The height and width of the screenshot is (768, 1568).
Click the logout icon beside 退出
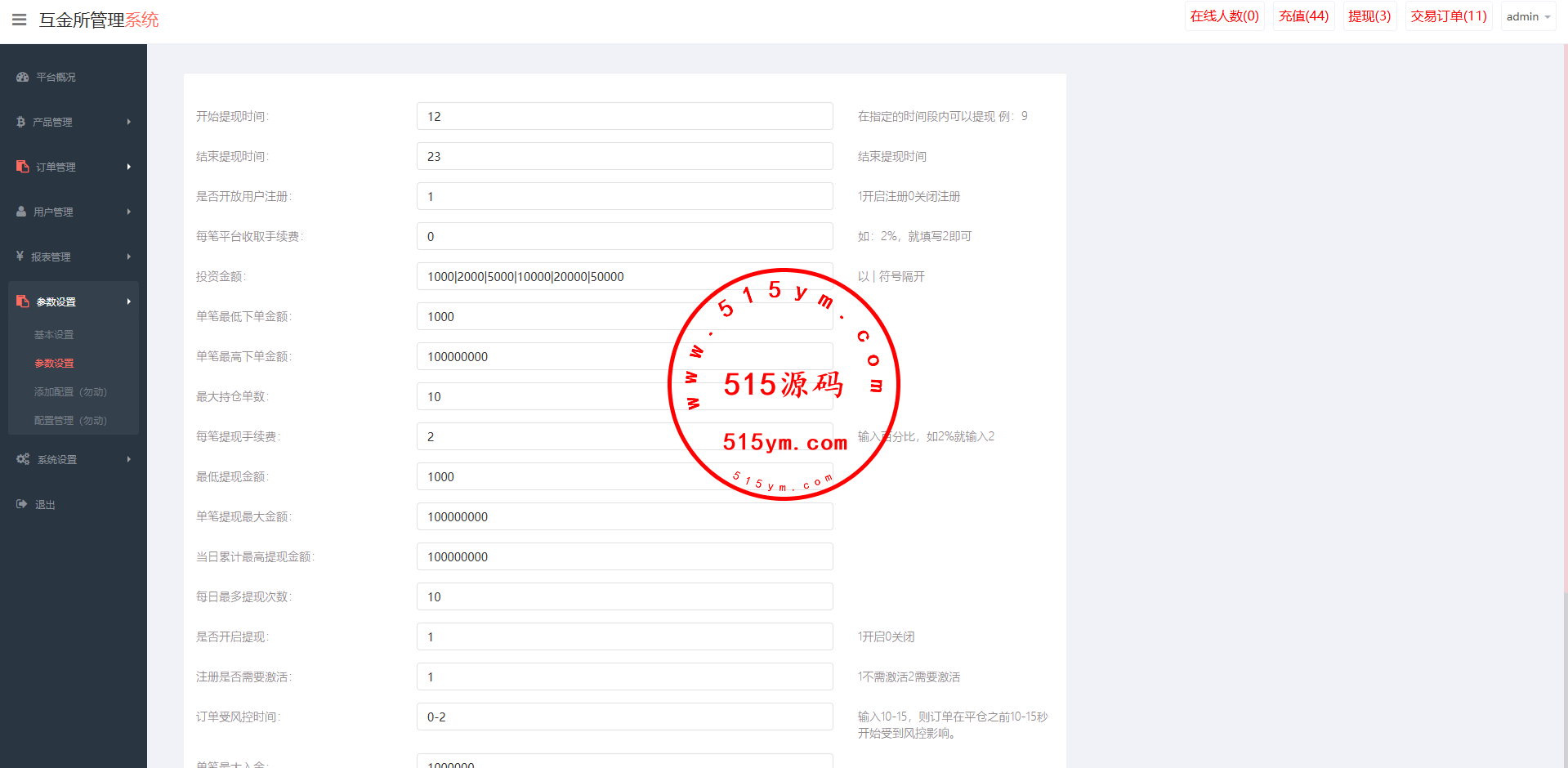click(x=22, y=504)
